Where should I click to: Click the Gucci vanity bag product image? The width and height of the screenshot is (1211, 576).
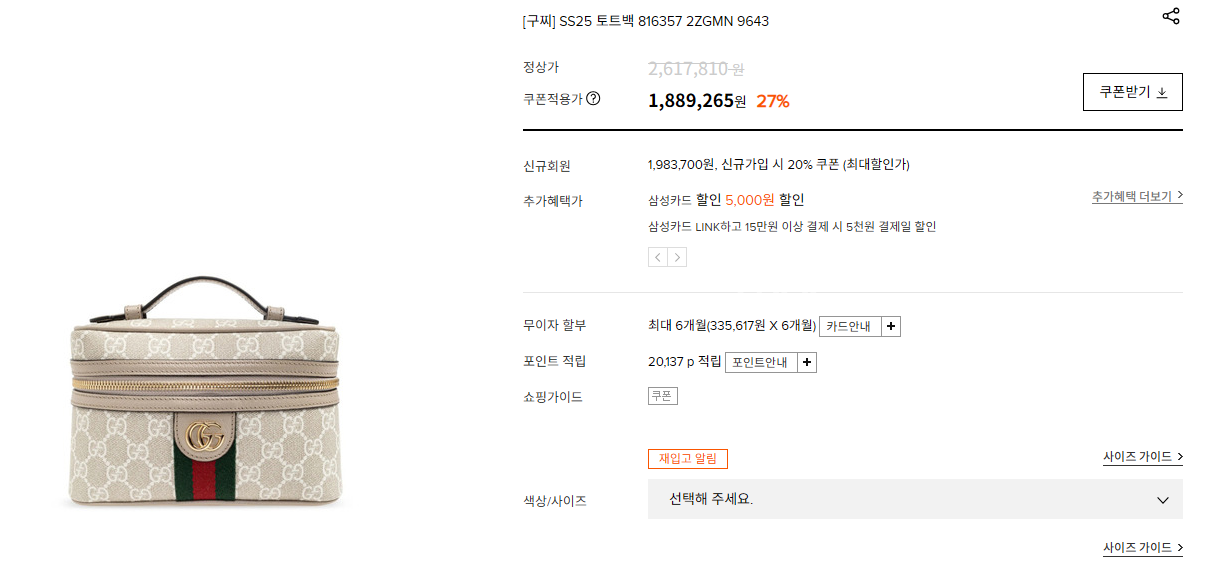pos(204,392)
